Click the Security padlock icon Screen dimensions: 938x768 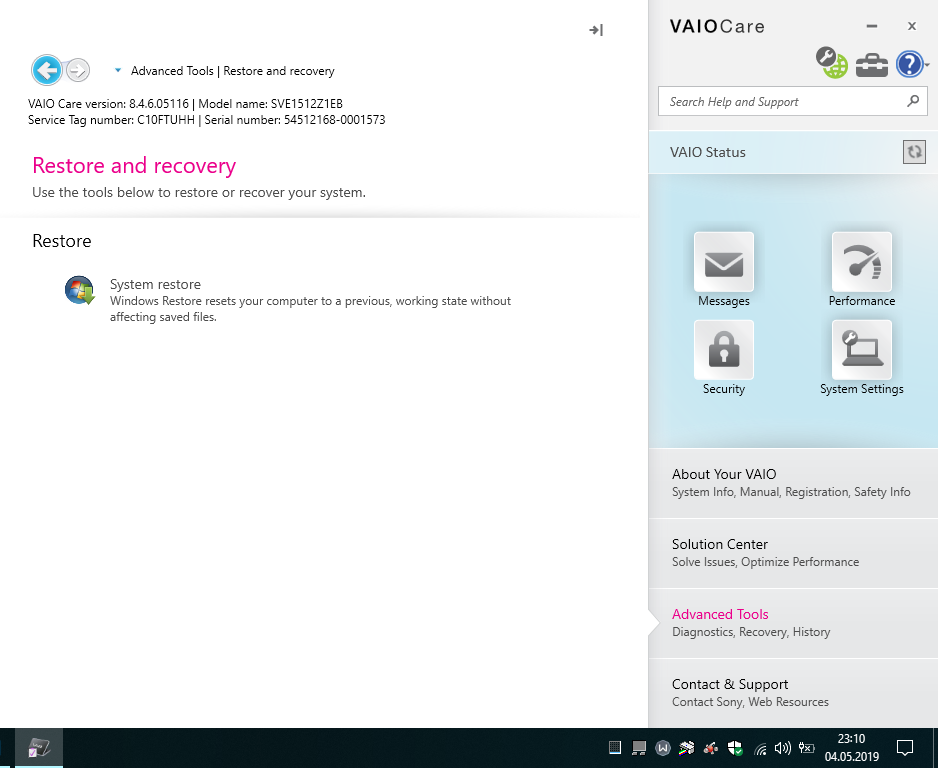pyautogui.click(x=724, y=350)
